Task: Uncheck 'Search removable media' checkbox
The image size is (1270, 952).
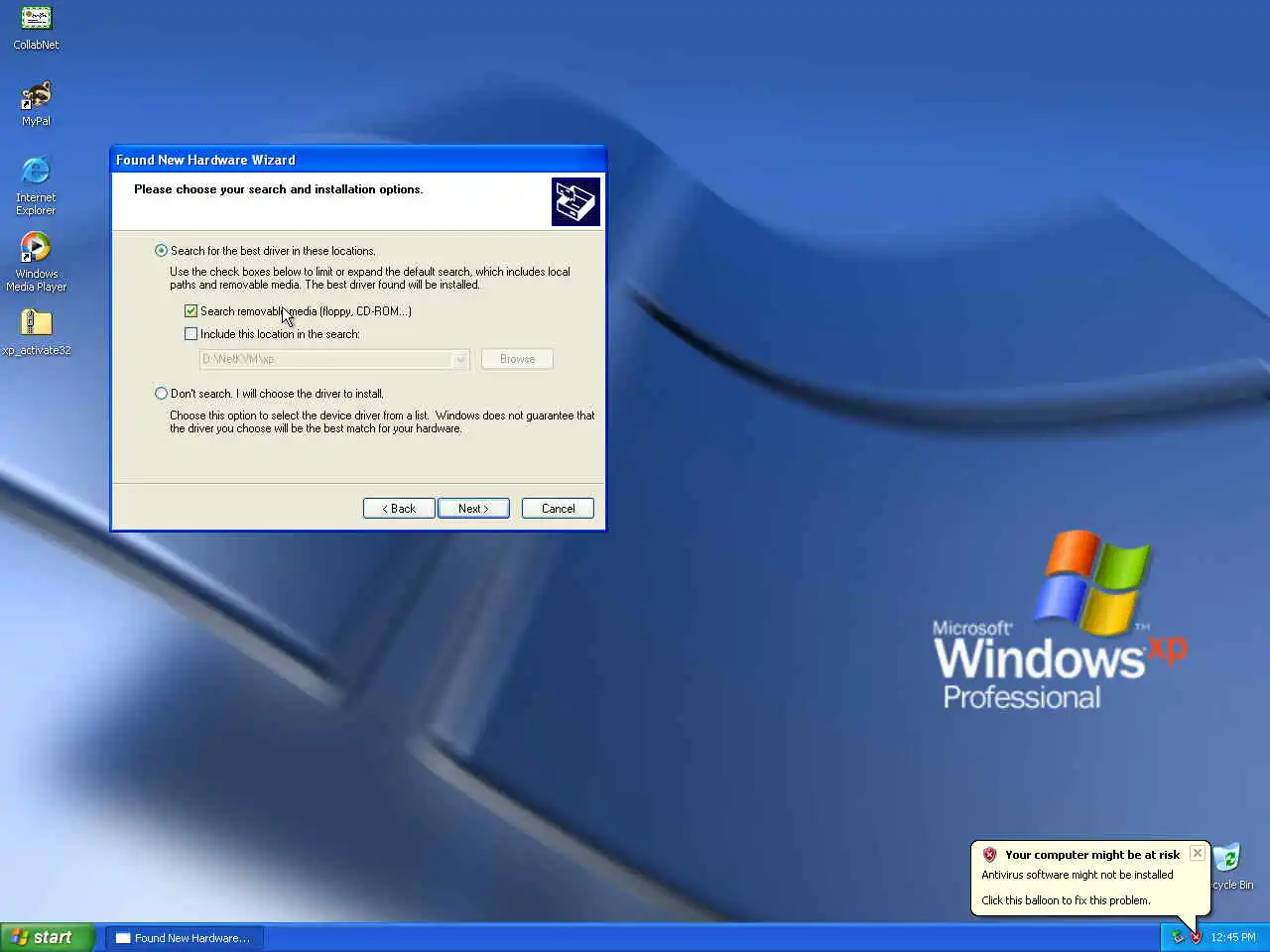Action: [190, 311]
